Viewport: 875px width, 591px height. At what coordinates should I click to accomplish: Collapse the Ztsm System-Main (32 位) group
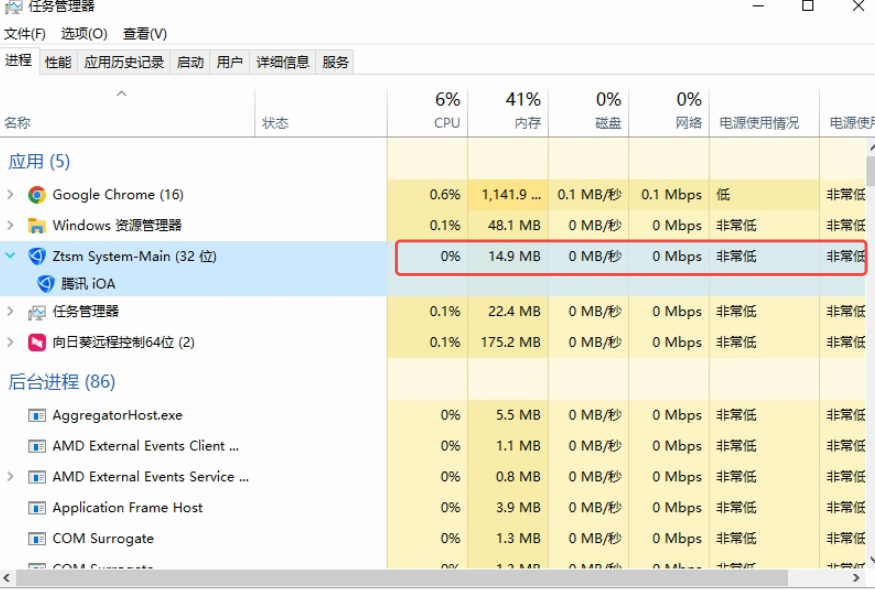[10, 256]
